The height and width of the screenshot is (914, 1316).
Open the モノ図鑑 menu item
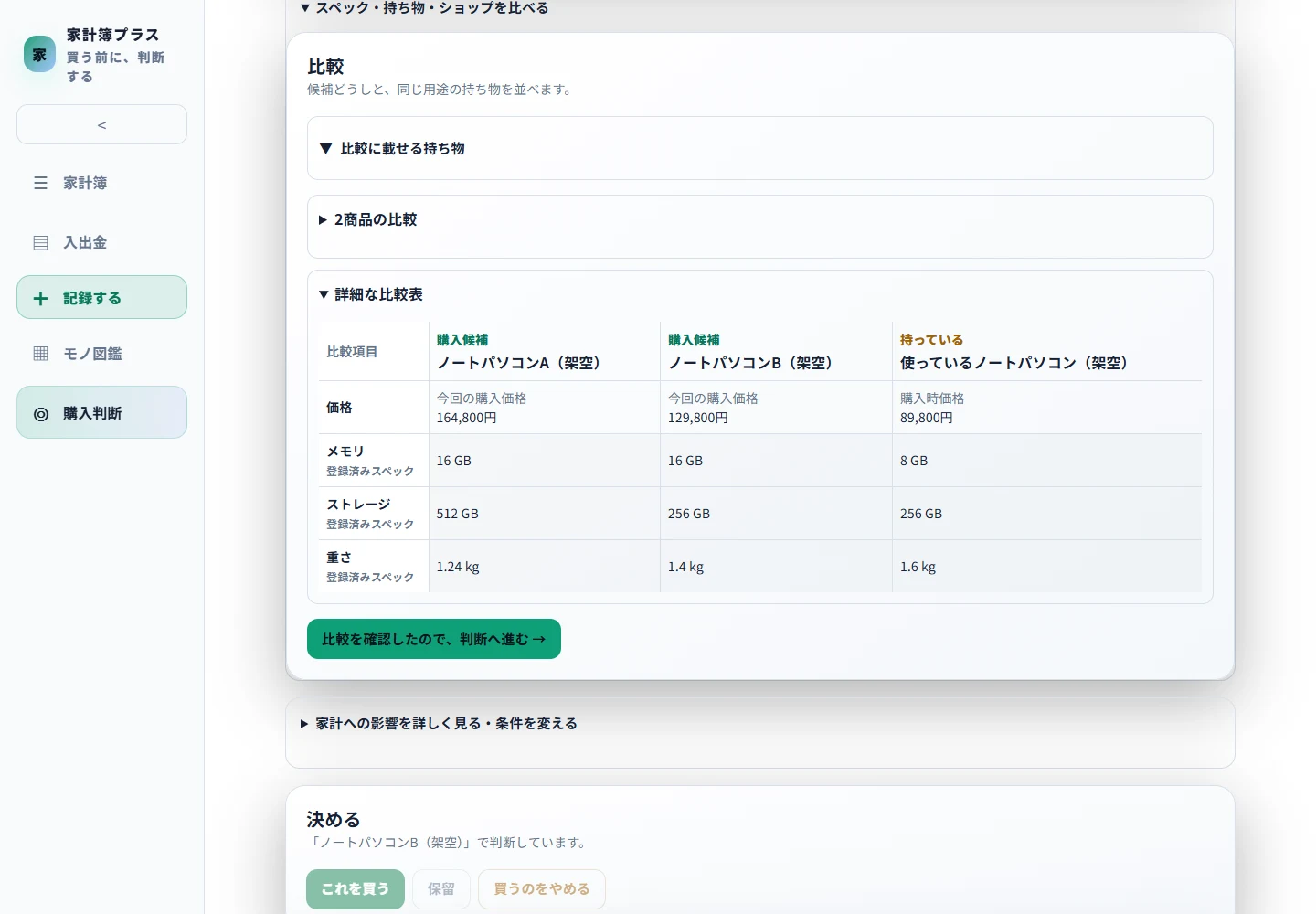coord(101,354)
